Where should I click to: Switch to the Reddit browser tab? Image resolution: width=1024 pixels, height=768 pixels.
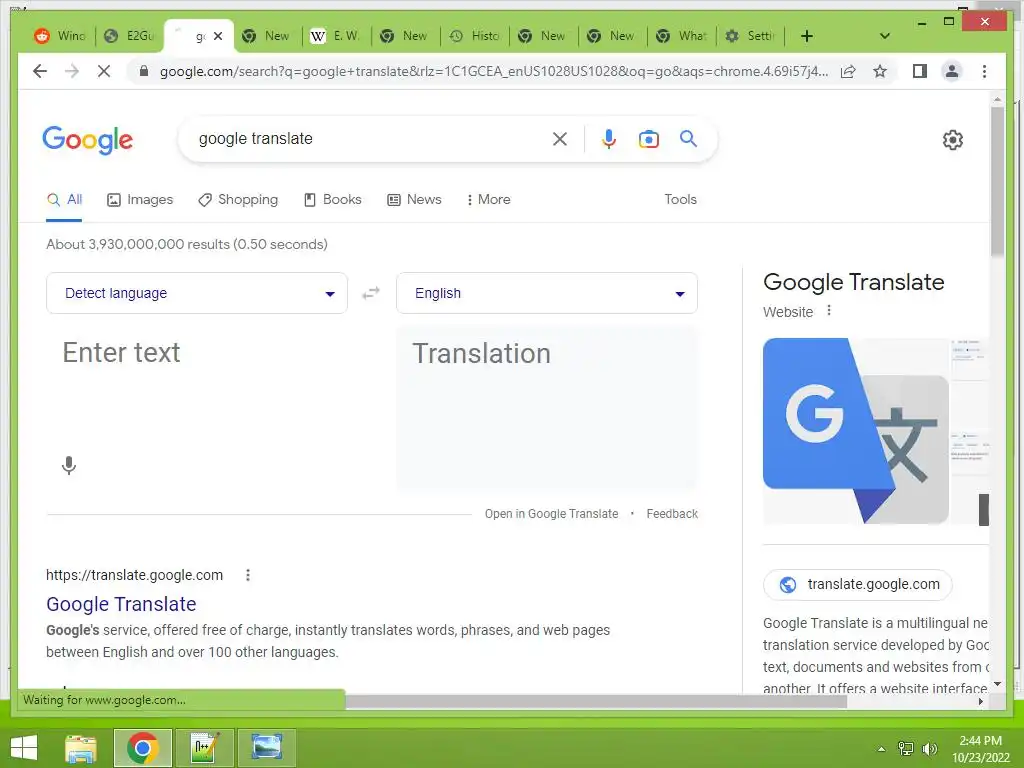tap(60, 36)
